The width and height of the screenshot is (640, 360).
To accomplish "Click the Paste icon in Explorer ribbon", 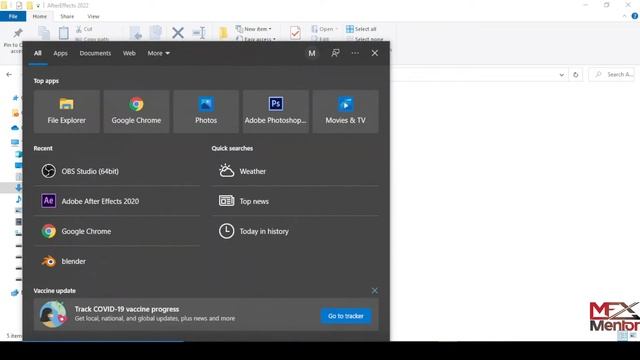I will [64, 33].
